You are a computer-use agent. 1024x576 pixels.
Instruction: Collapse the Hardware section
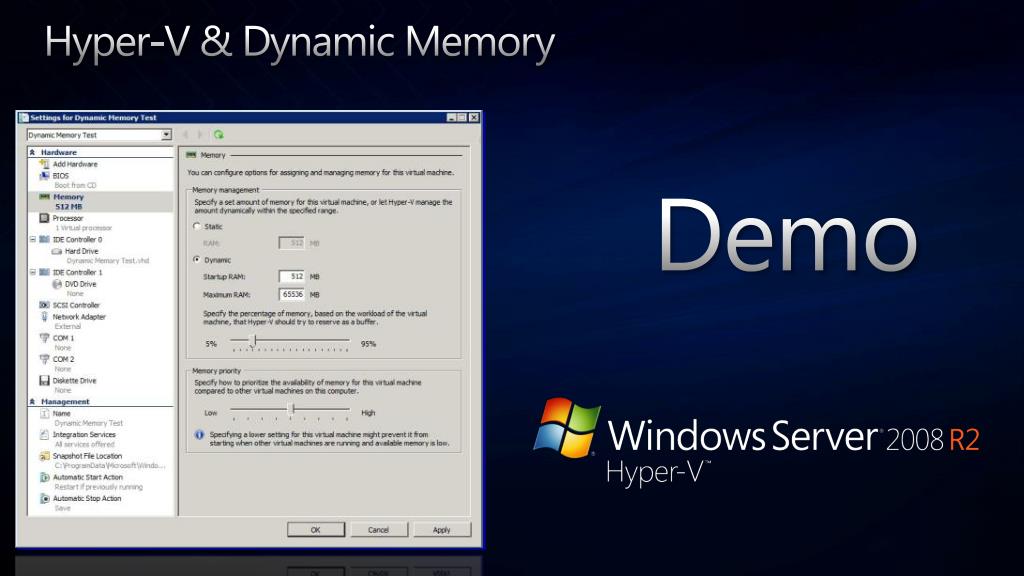click(32, 152)
